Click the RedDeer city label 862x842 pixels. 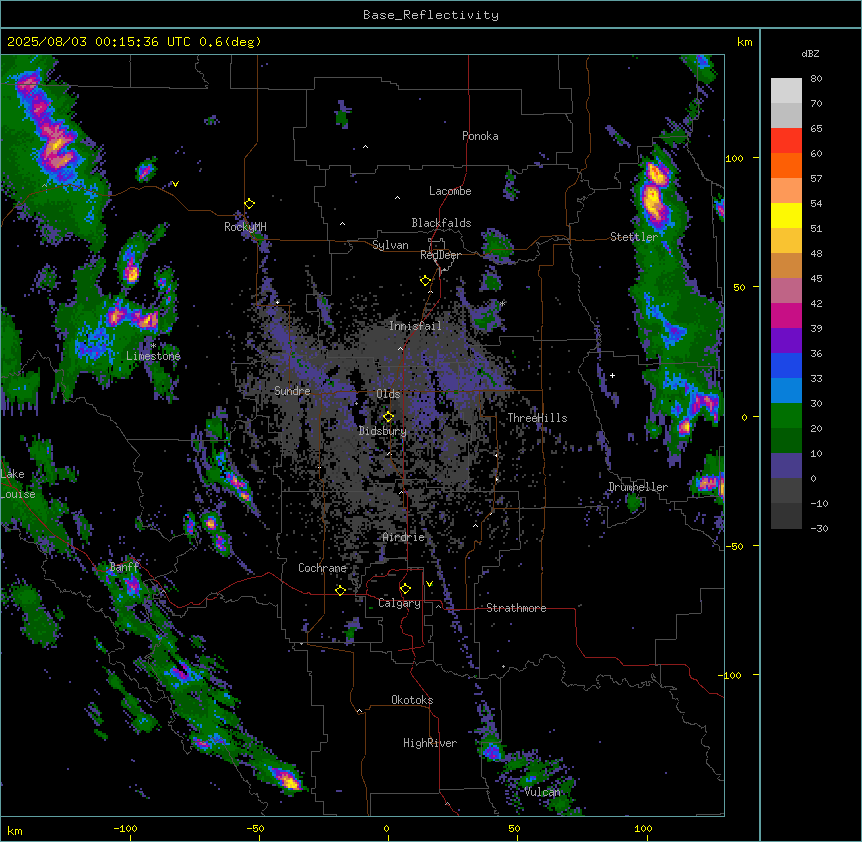(440, 255)
